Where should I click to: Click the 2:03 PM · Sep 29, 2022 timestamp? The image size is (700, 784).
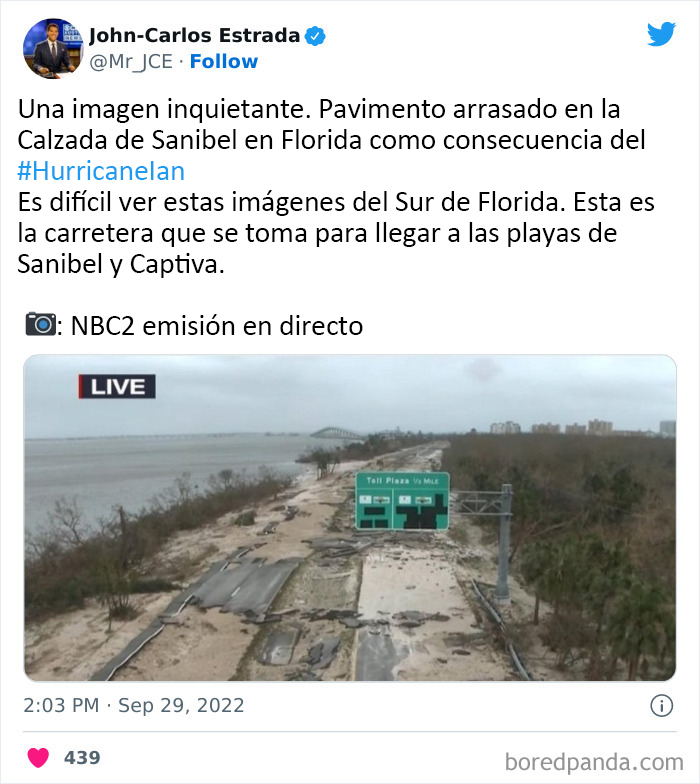134,706
